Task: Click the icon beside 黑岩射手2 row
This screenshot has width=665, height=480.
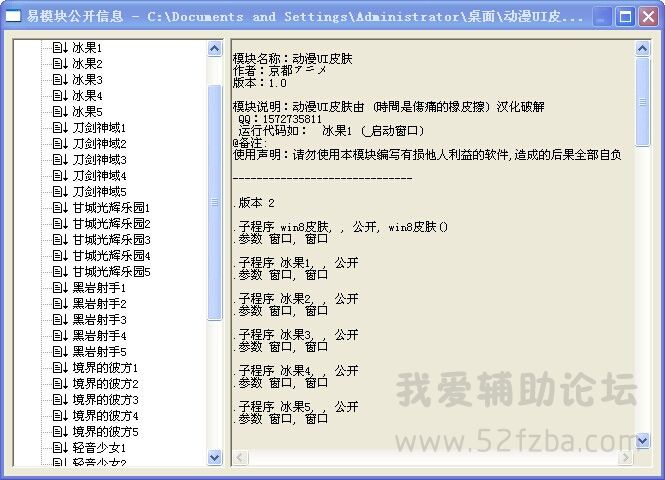Action: (x=60, y=304)
